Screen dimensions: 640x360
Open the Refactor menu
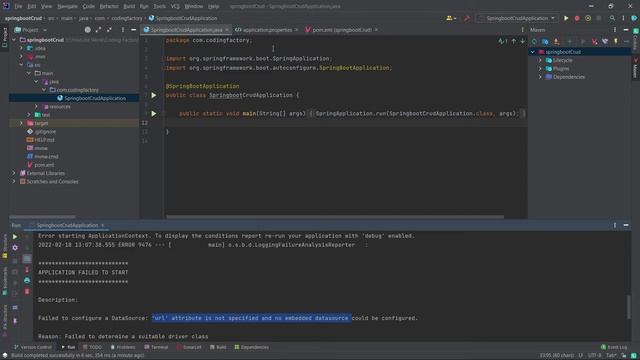point(109,6)
